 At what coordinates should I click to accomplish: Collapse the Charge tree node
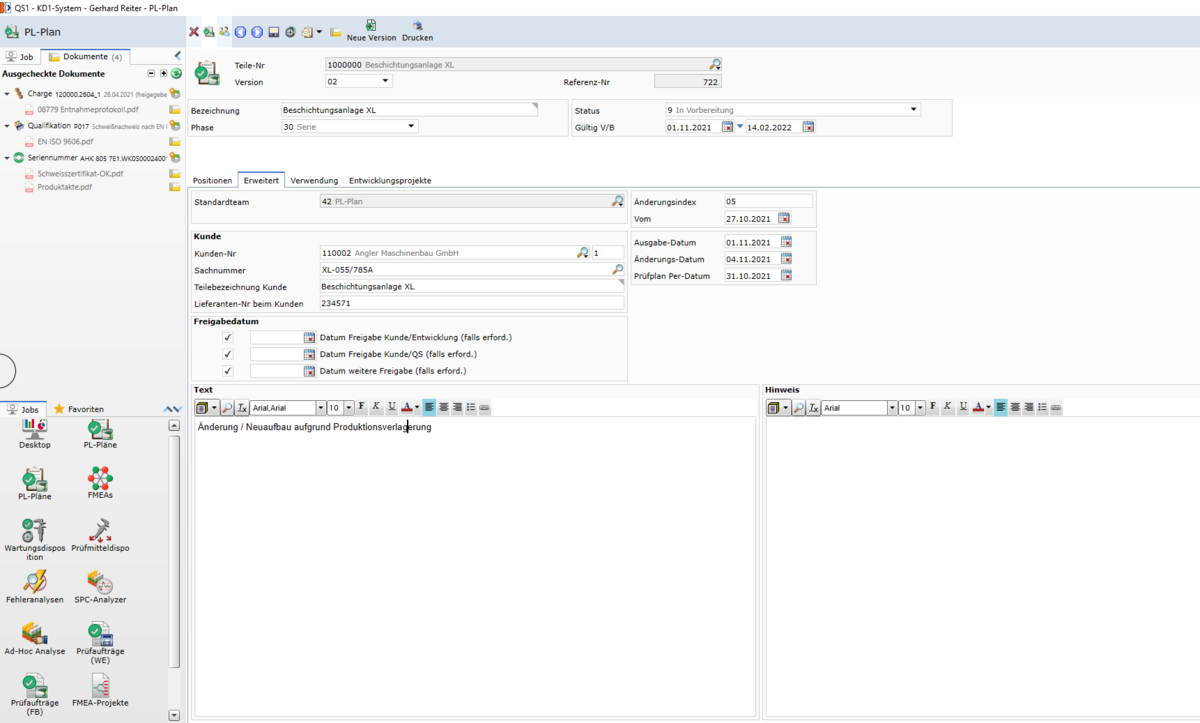[x=8, y=93]
